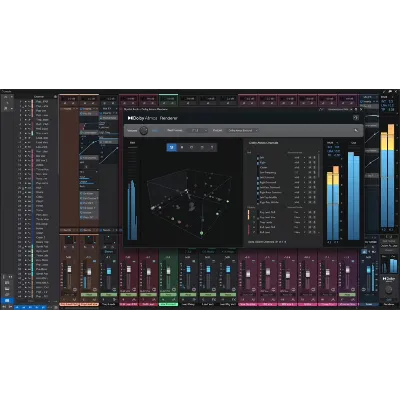Click the pin icon in the plugin window header
400x400 pixels.
tap(356, 109)
